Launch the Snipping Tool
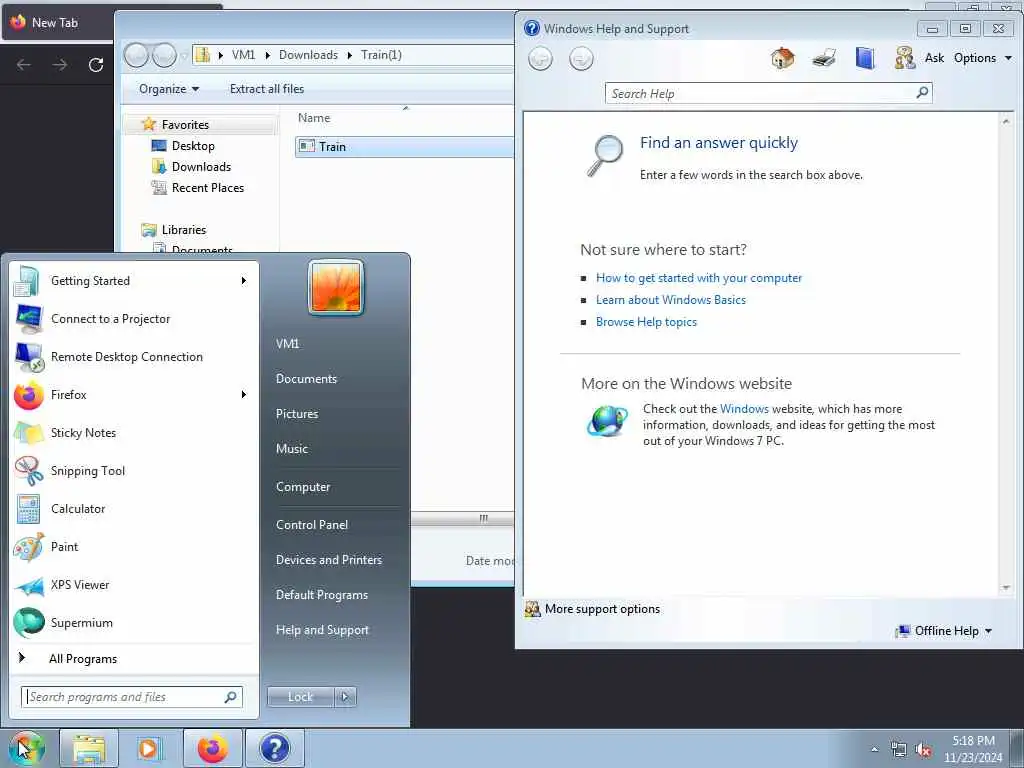This screenshot has height=768, width=1024. (x=134, y=471)
